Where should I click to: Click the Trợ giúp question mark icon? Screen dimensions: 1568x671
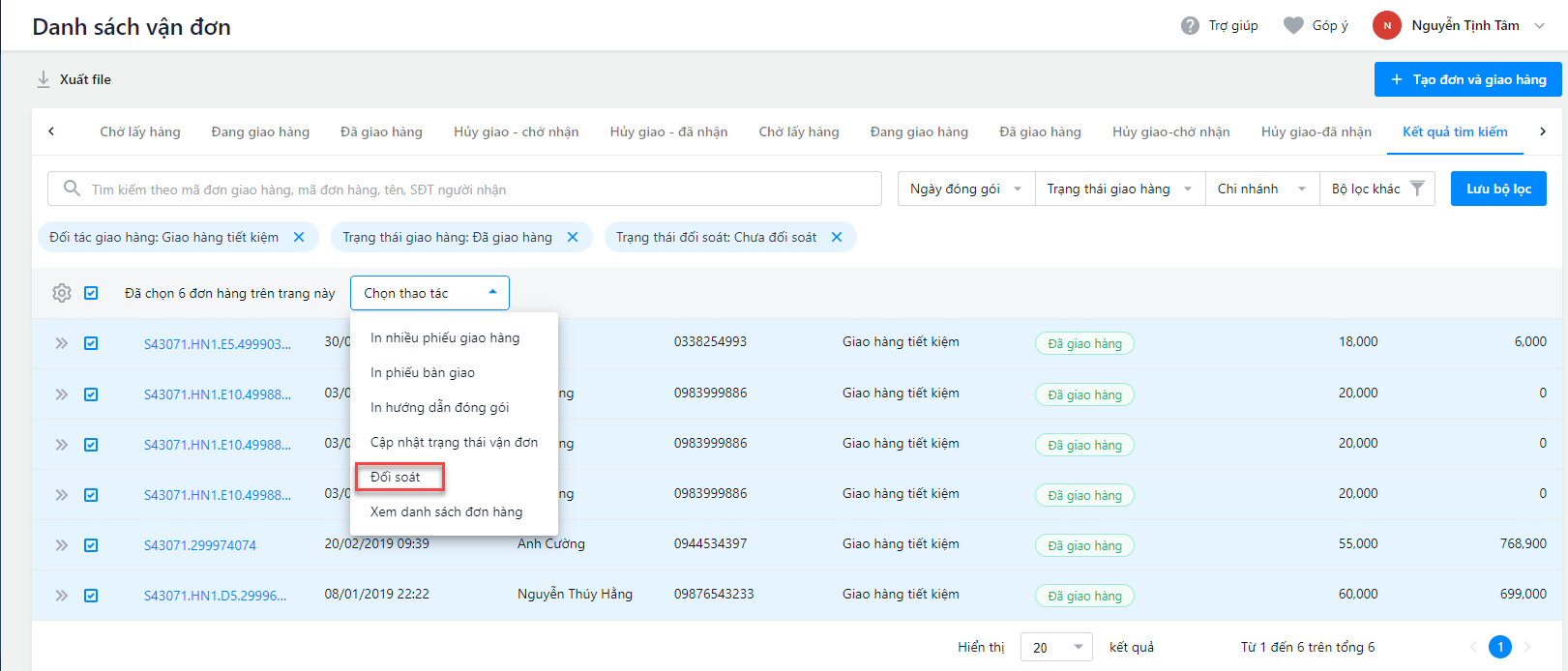pos(1190,26)
